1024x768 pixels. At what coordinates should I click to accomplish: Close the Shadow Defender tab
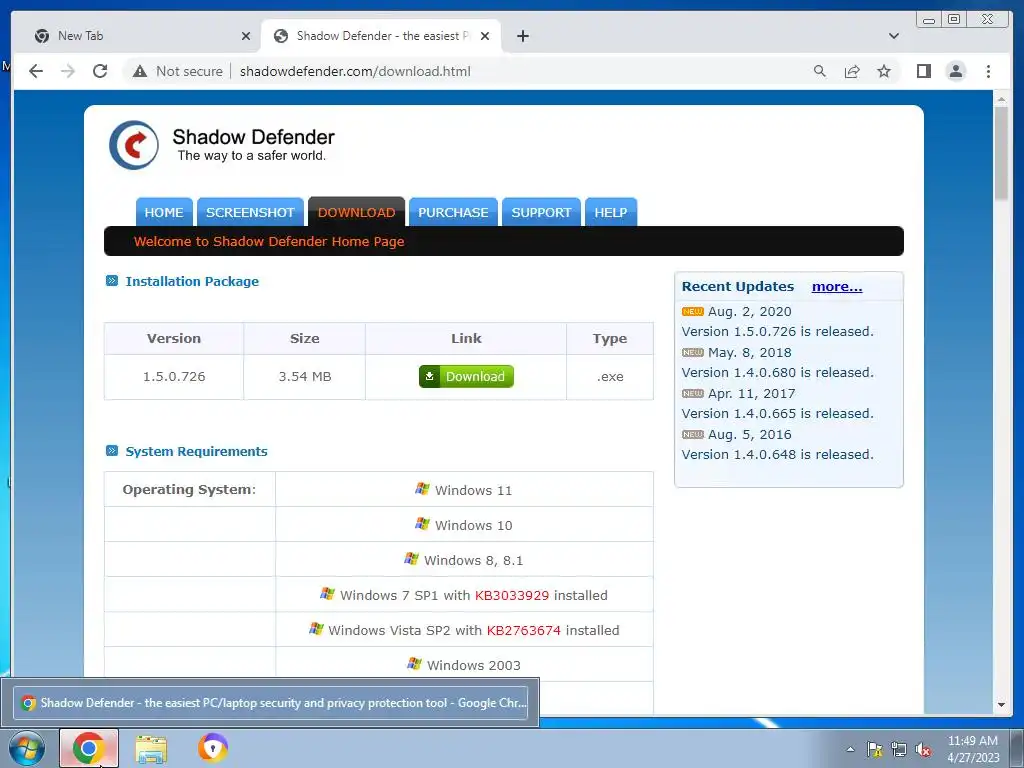pos(485,36)
